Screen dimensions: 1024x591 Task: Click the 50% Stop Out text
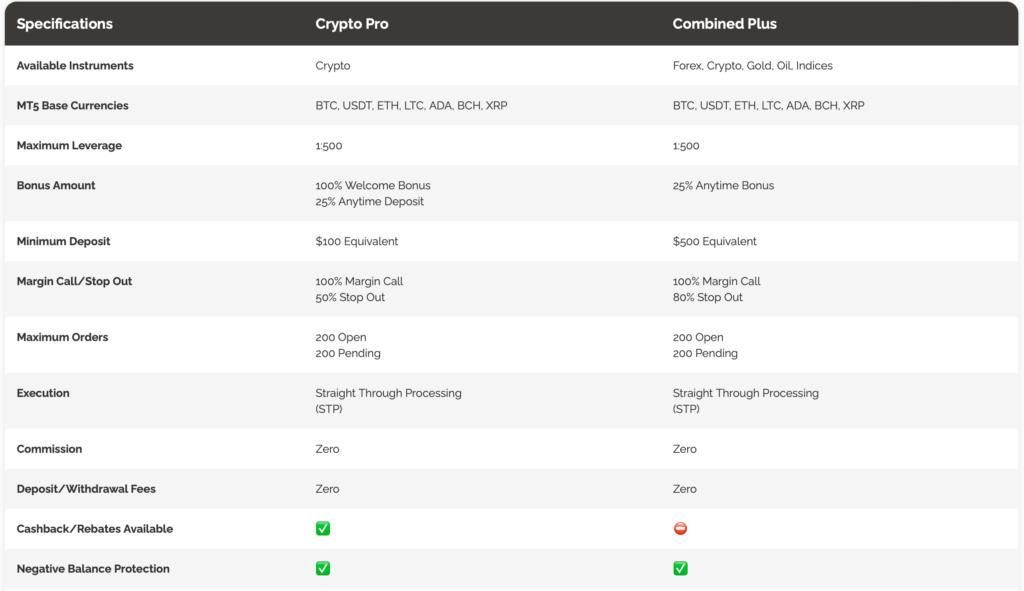click(350, 298)
